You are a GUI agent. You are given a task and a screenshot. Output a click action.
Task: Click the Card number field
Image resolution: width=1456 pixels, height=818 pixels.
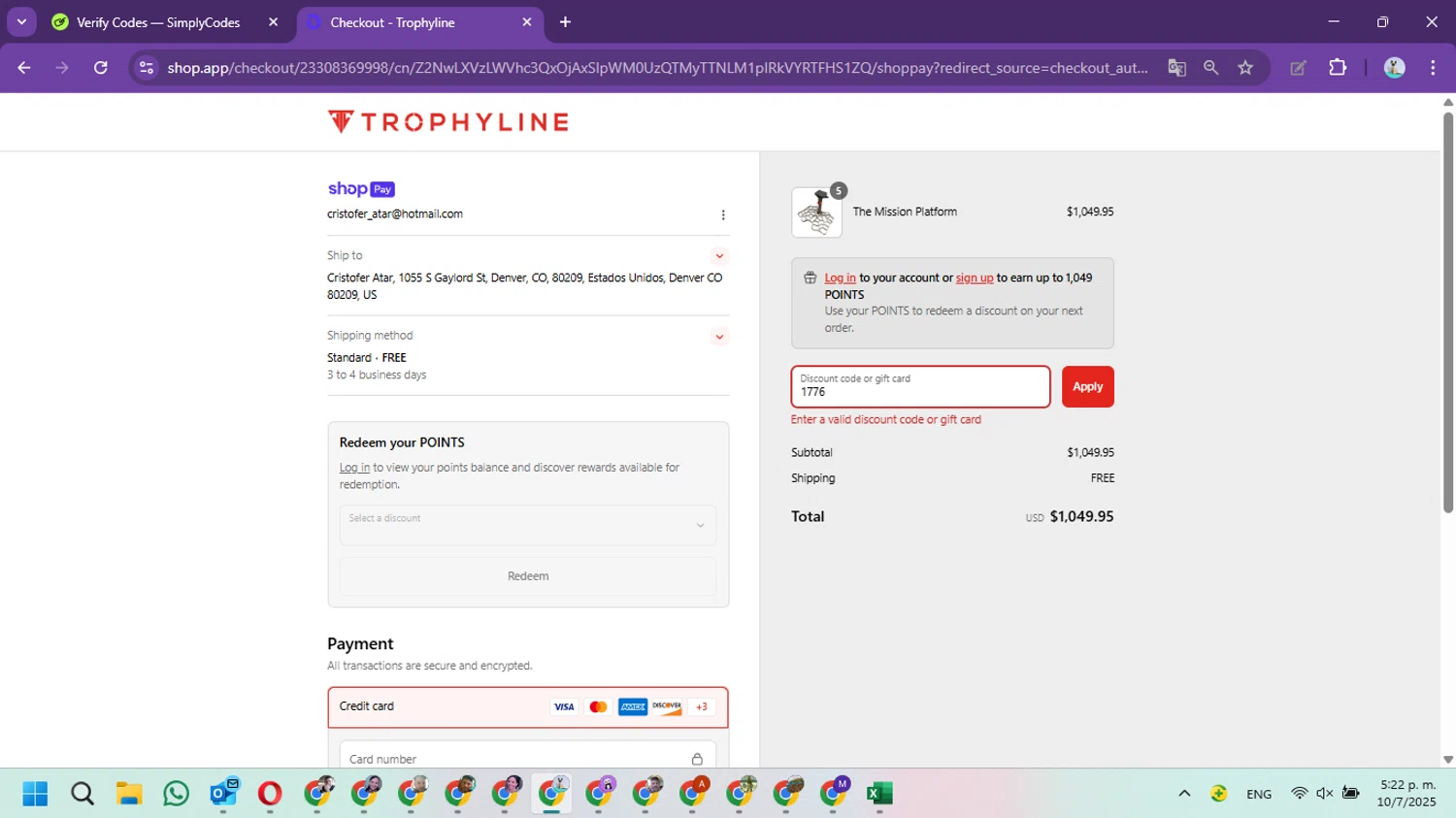point(528,759)
